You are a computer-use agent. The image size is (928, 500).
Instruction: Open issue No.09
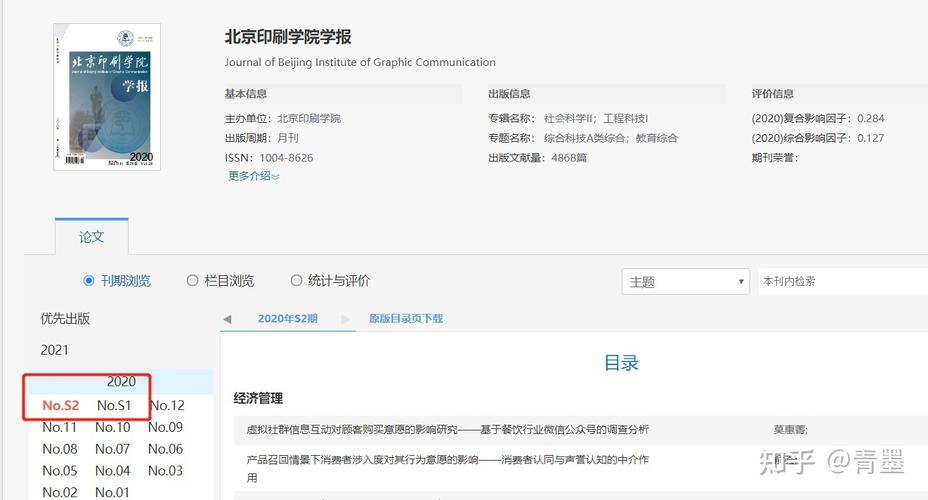tap(165, 427)
